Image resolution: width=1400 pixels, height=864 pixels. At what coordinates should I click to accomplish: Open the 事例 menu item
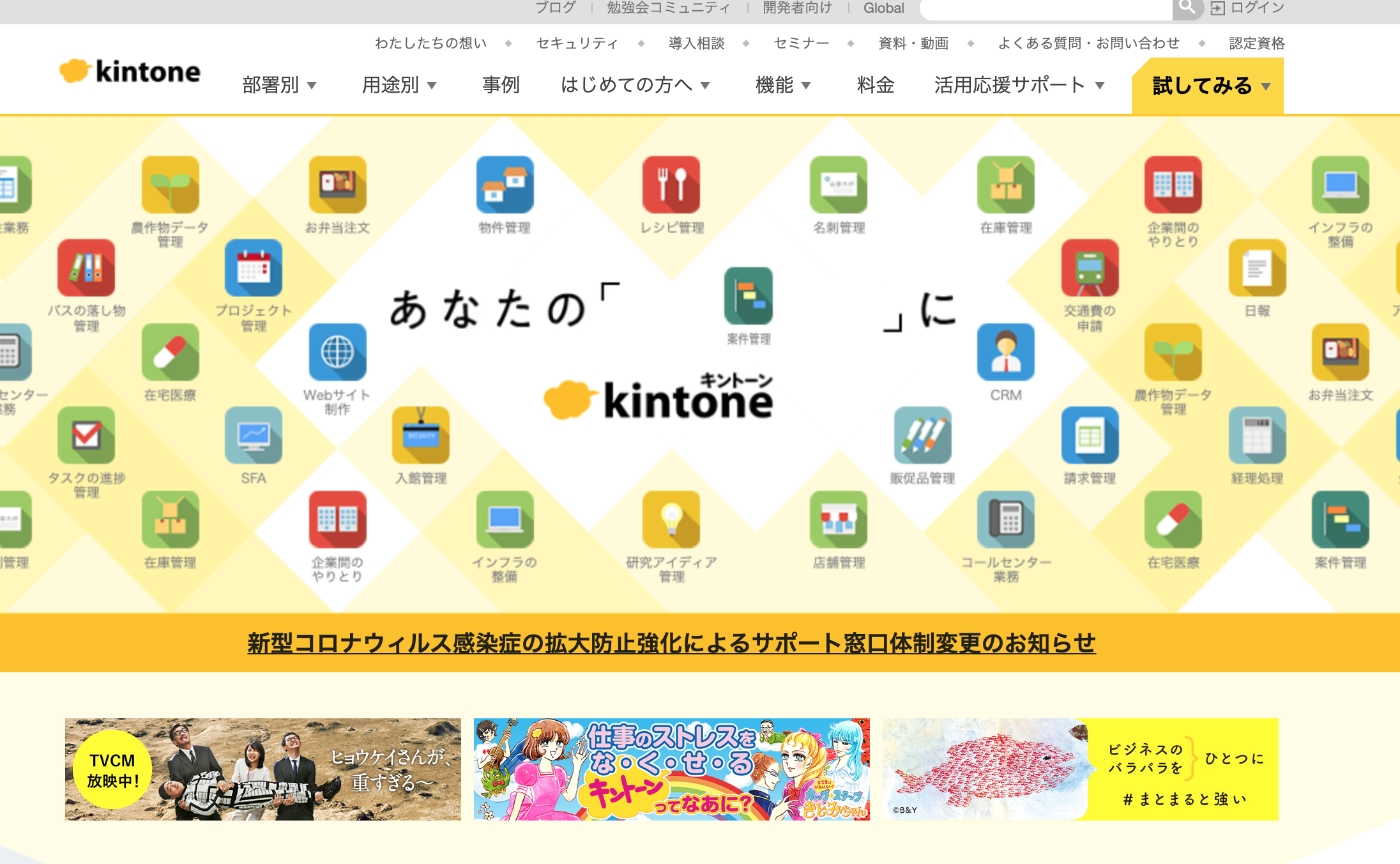(501, 85)
